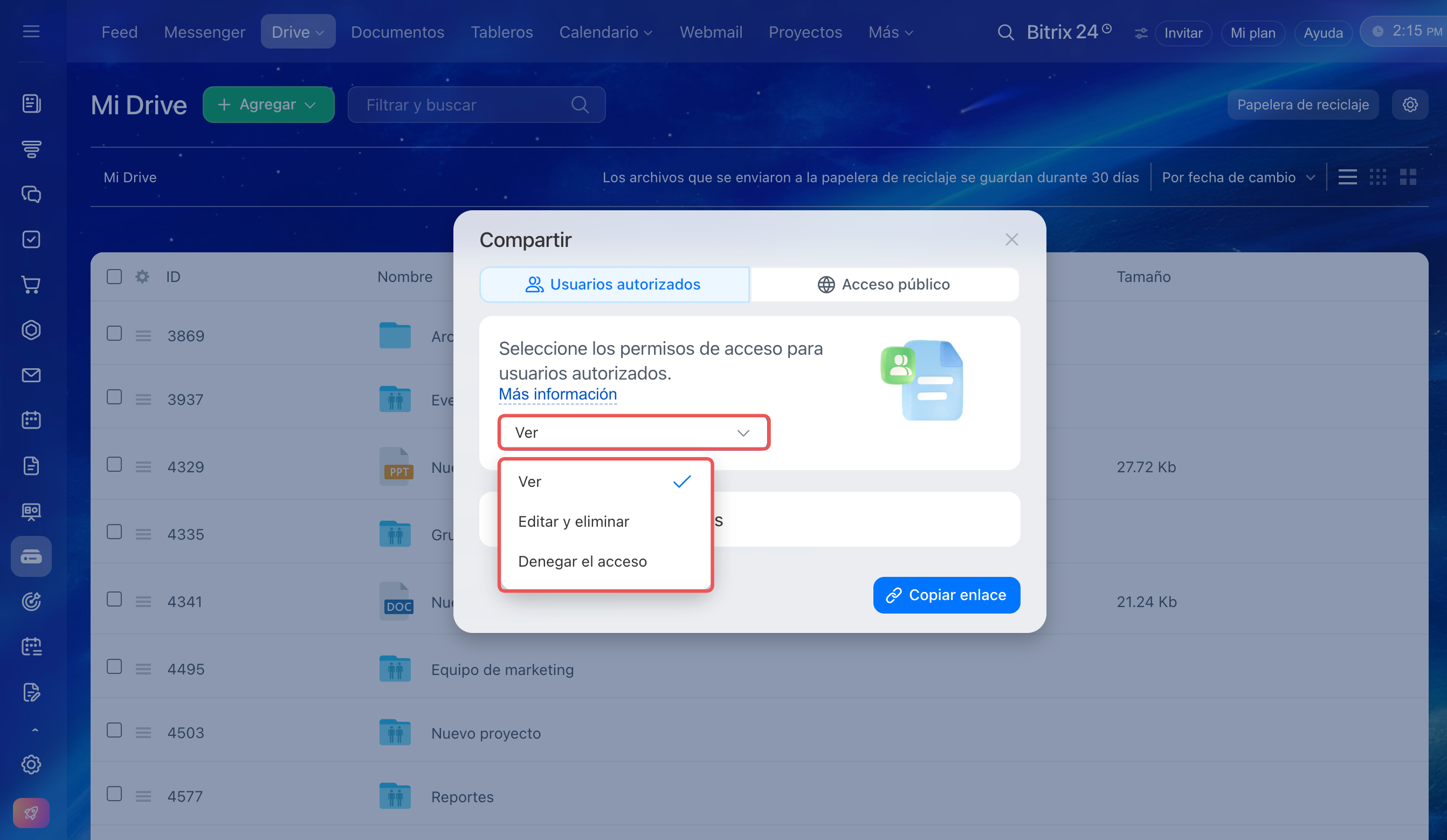Check the box for row 4329
1447x840 pixels.
pyautogui.click(x=114, y=465)
